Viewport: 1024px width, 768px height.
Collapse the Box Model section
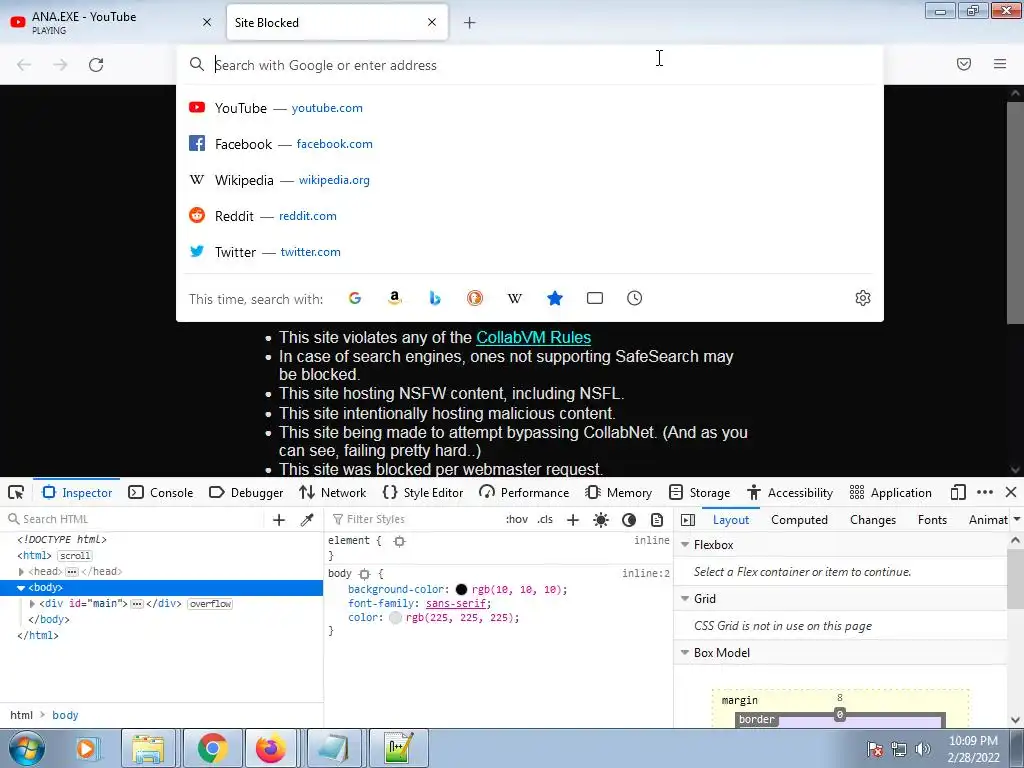tap(685, 653)
